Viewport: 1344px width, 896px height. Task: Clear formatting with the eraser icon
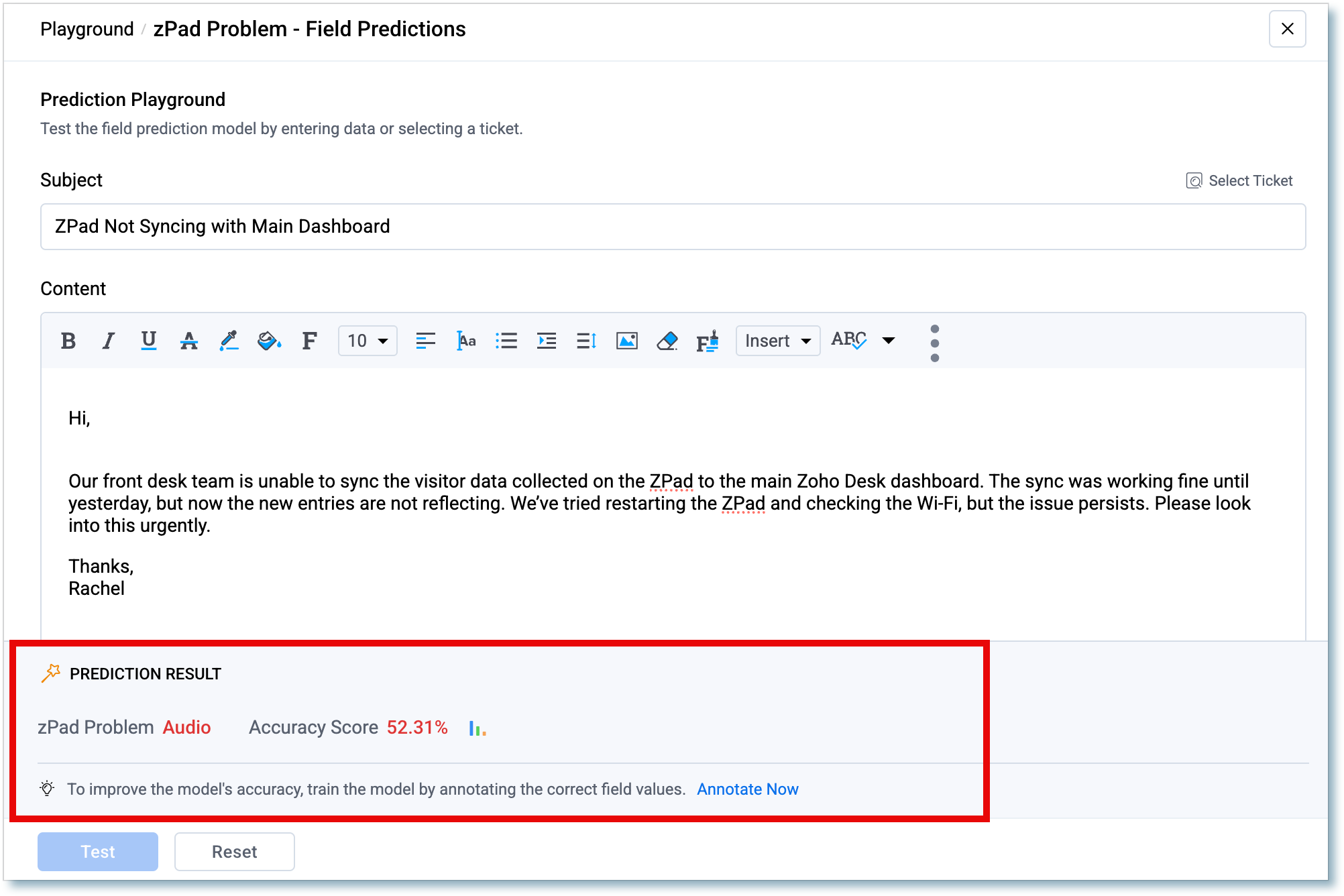(x=667, y=341)
